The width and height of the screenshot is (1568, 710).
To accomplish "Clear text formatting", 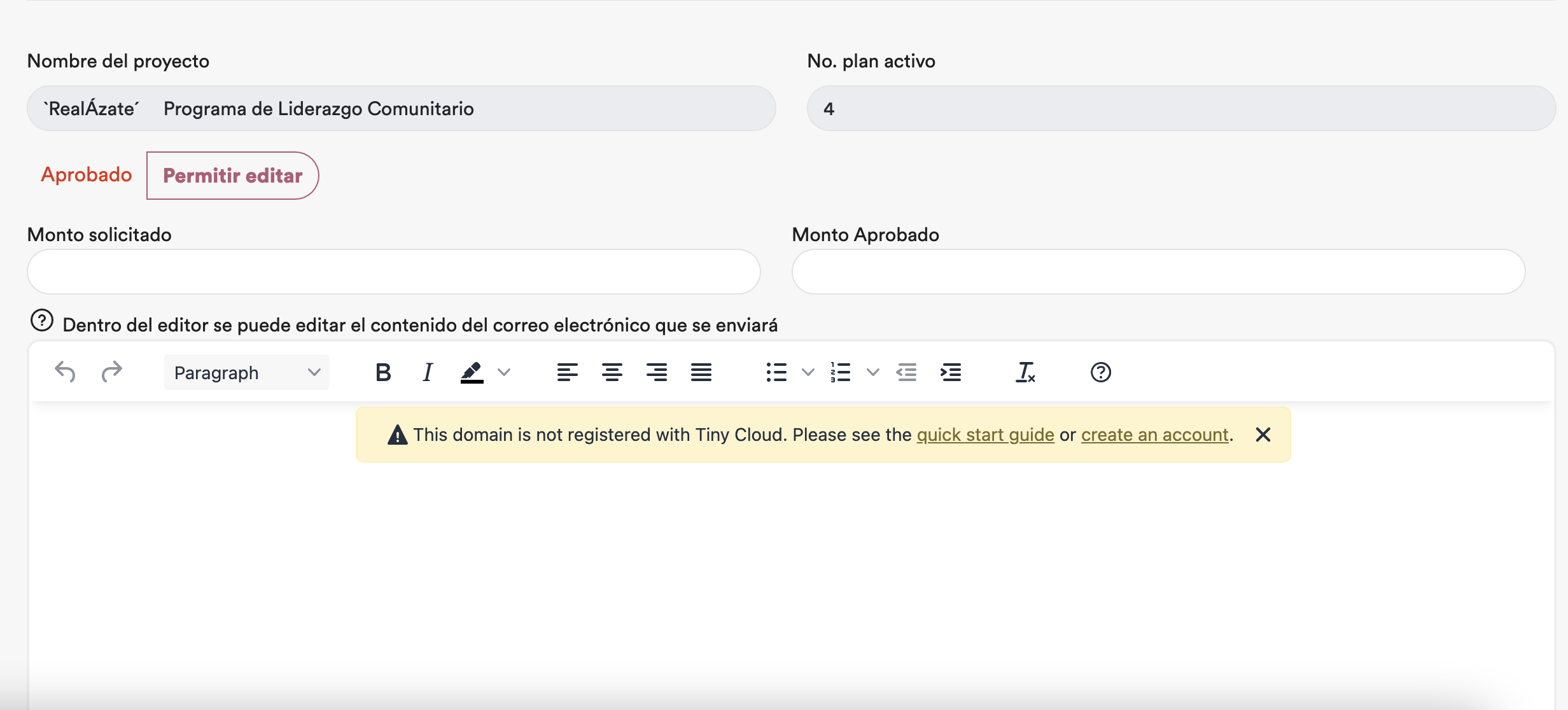I will click(x=1025, y=372).
